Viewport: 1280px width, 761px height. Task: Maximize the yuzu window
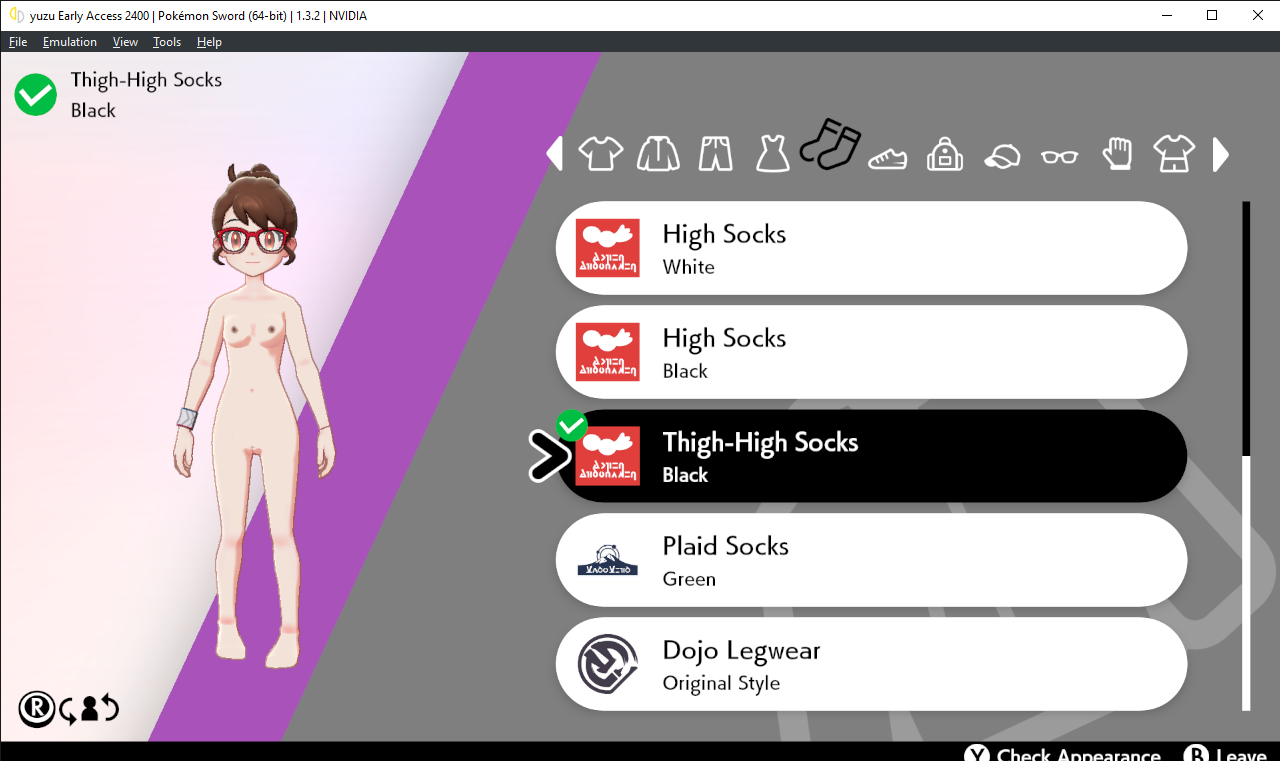click(1212, 15)
